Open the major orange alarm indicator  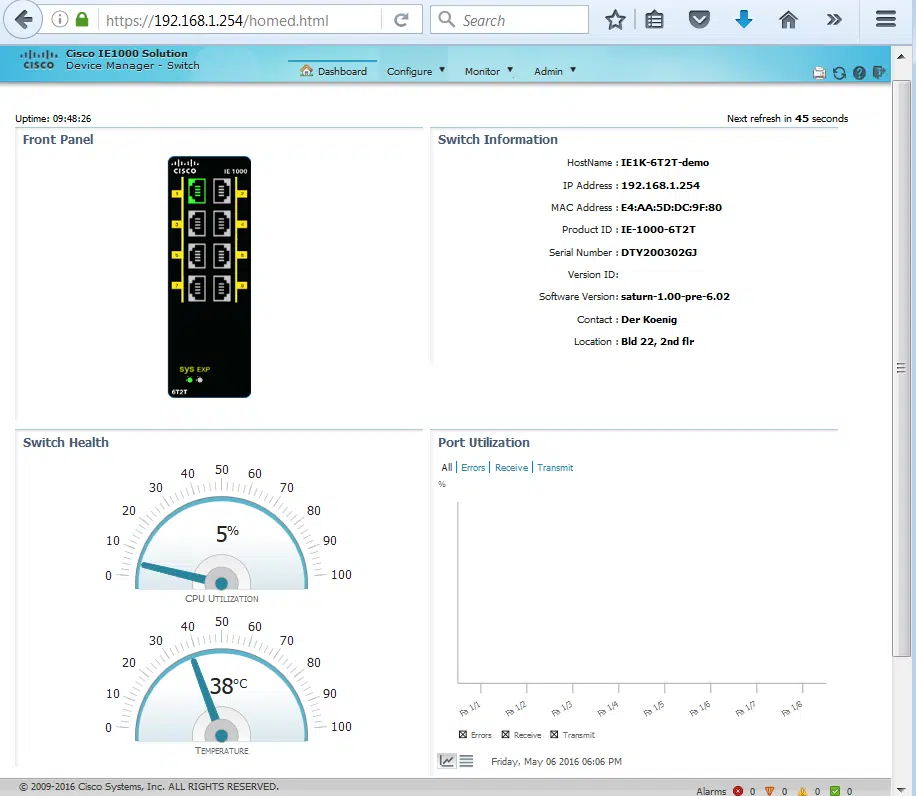[x=769, y=791]
